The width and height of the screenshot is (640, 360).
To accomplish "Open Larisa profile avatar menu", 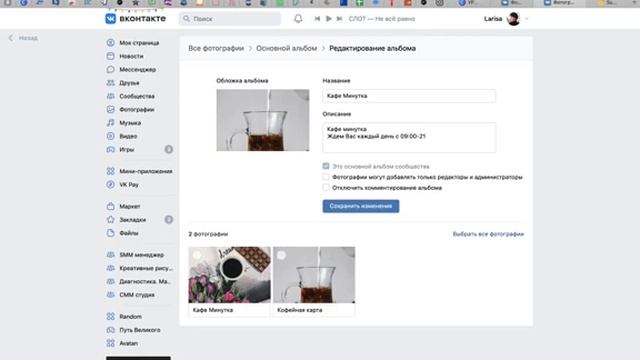I will (x=513, y=19).
